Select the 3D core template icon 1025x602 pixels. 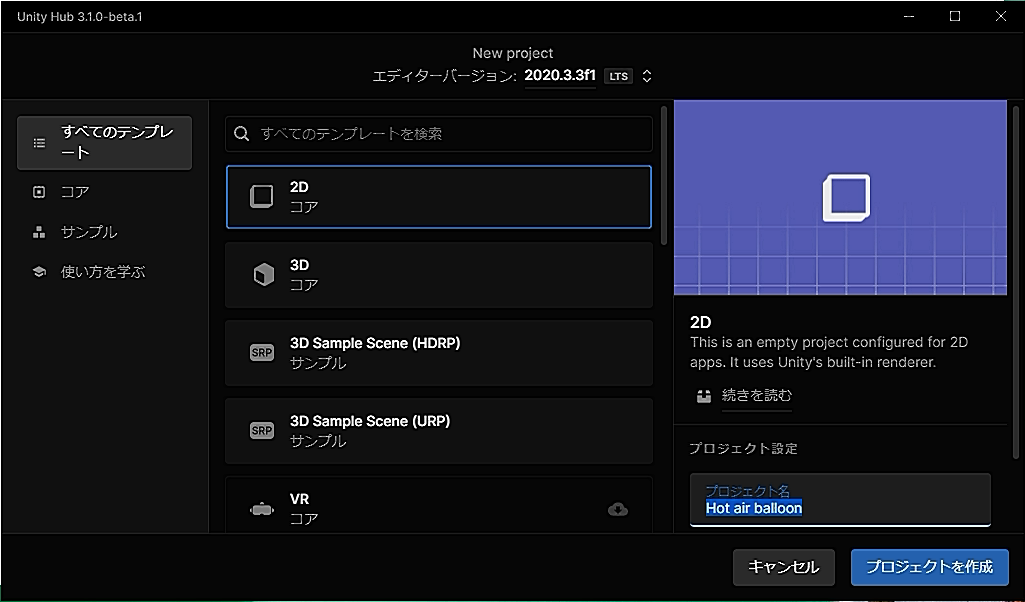pyautogui.click(x=261, y=272)
